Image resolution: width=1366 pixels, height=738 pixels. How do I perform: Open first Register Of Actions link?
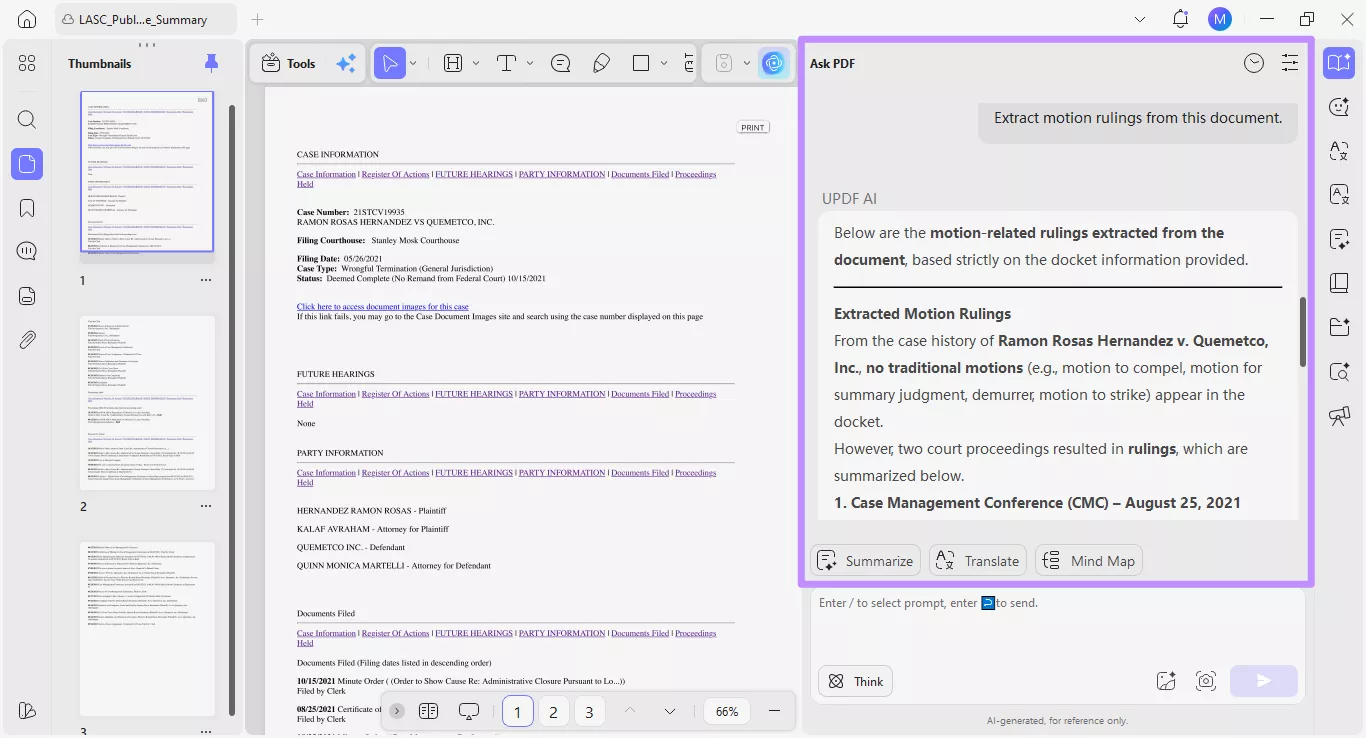pyautogui.click(x=395, y=174)
